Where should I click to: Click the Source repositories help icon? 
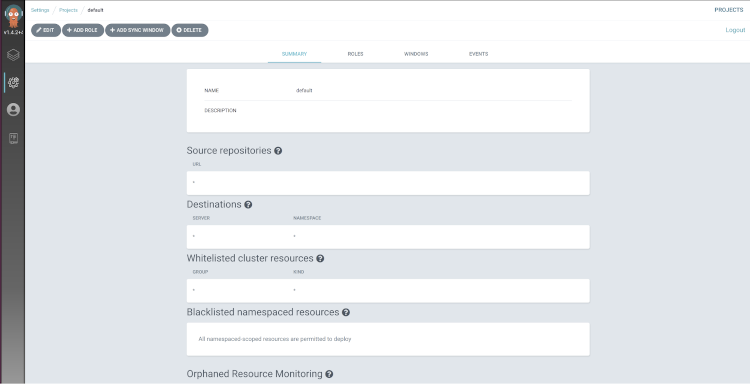click(x=278, y=151)
